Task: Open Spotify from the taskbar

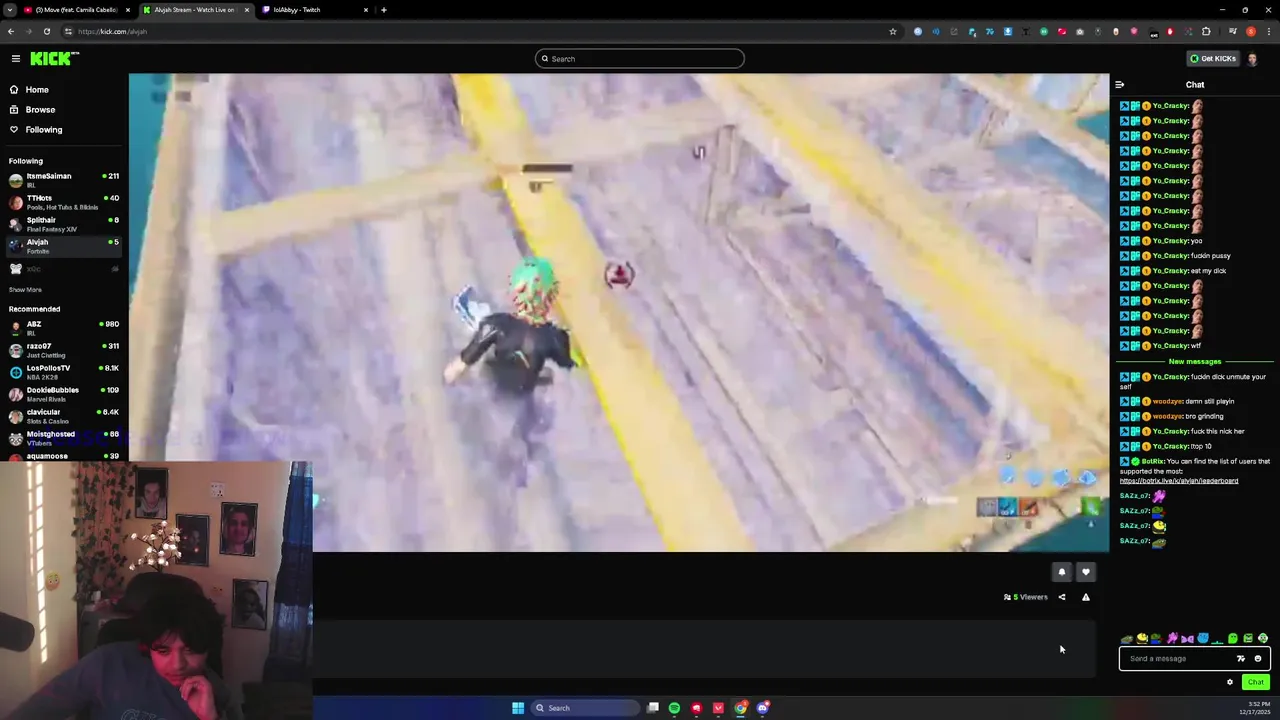Action: (674, 708)
